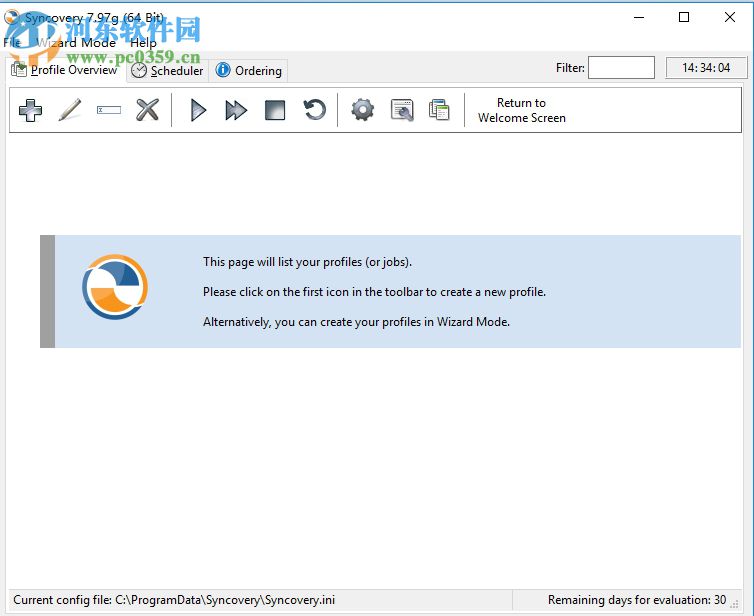This screenshot has height=616, width=754.
Task: Switch to the Ordering tab
Action: point(249,71)
